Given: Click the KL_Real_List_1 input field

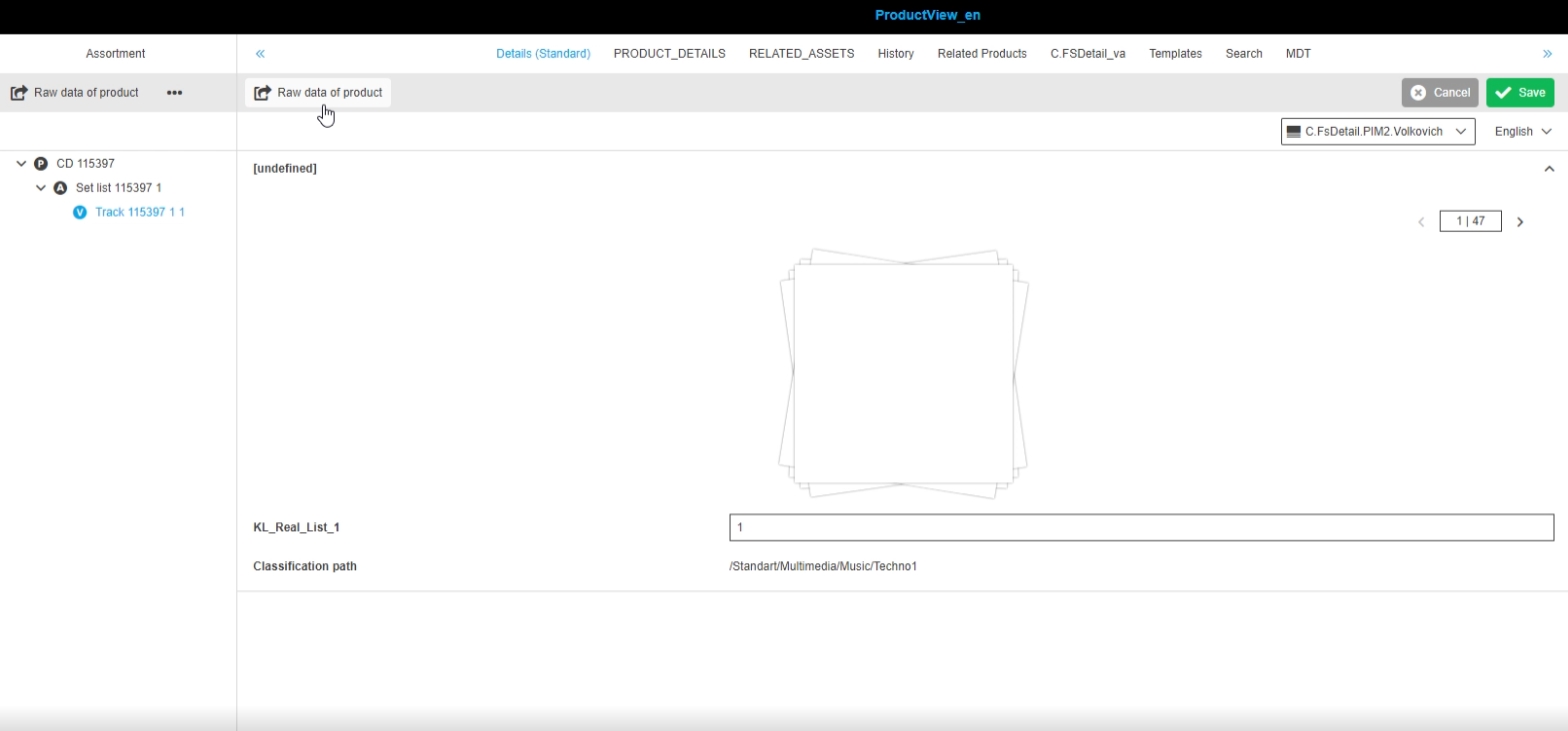Looking at the screenshot, I should tap(1141, 527).
